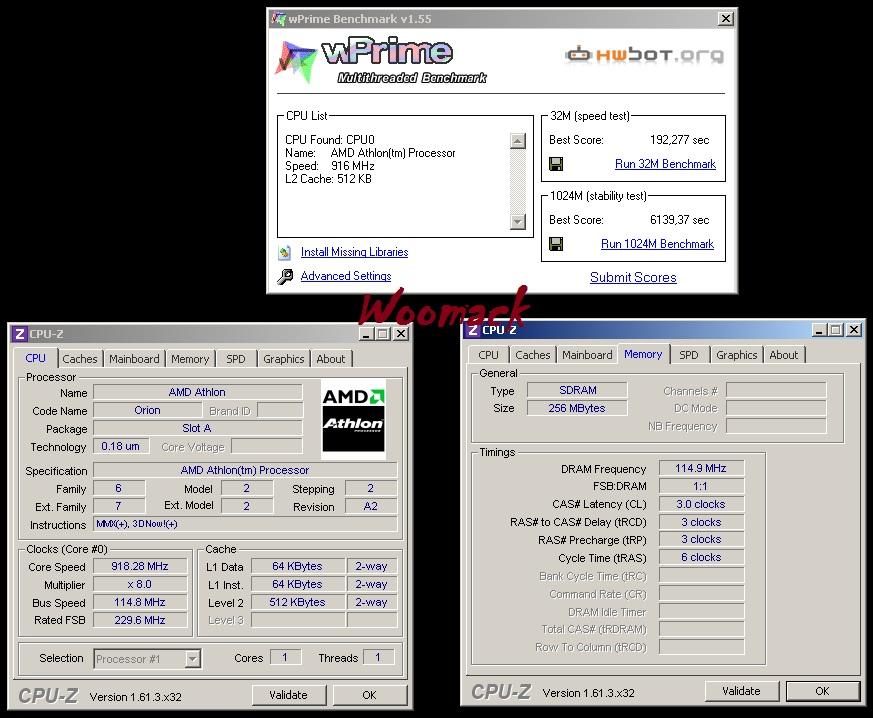The height and width of the screenshot is (718, 873).
Task: Click the Multiplier value x 8.0
Action: pyautogui.click(x=140, y=584)
